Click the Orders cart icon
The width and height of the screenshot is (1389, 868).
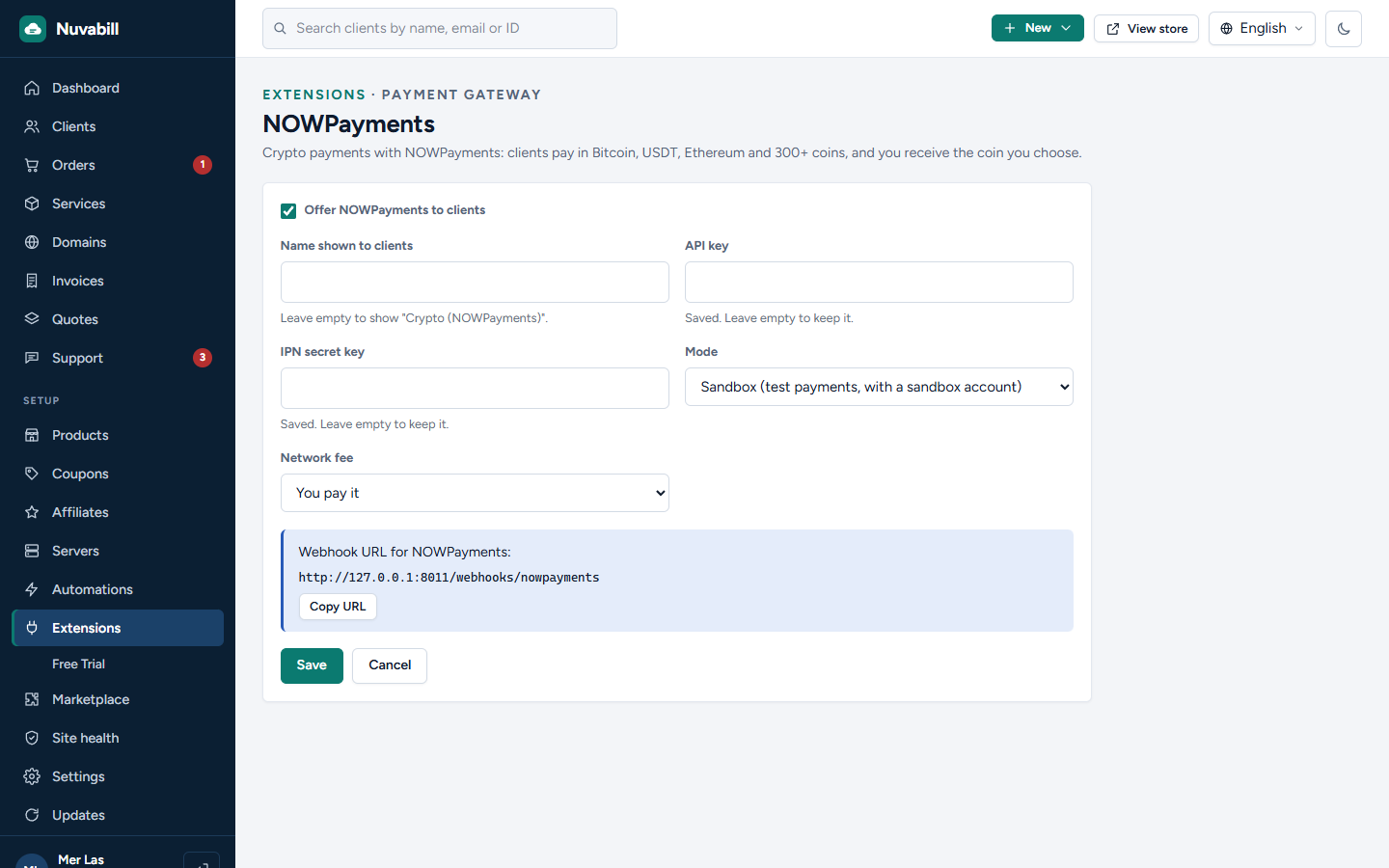coord(32,165)
